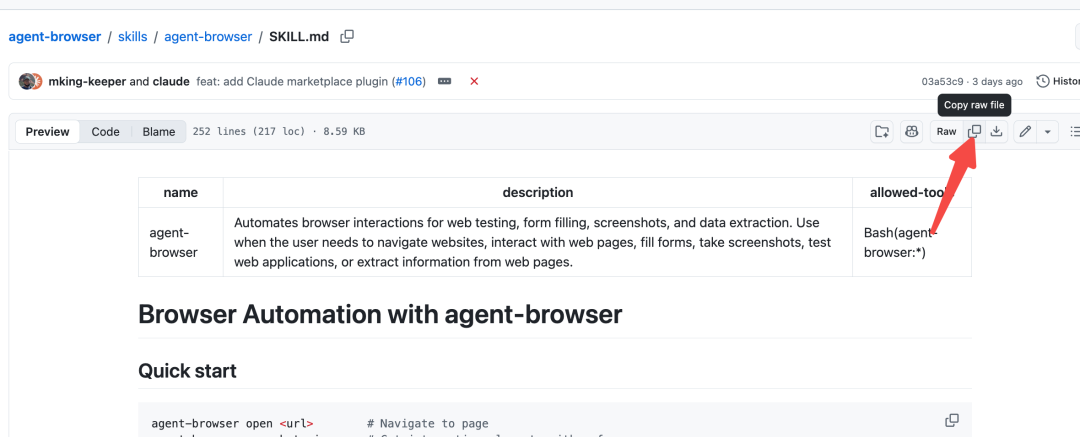Switch to the Code view tab
The height and width of the screenshot is (437, 1080).
click(x=105, y=132)
